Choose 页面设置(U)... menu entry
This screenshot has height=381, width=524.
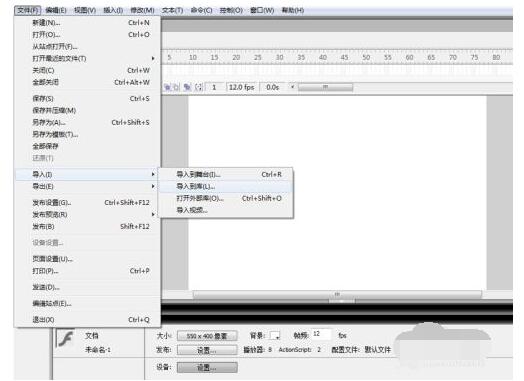click(88, 259)
